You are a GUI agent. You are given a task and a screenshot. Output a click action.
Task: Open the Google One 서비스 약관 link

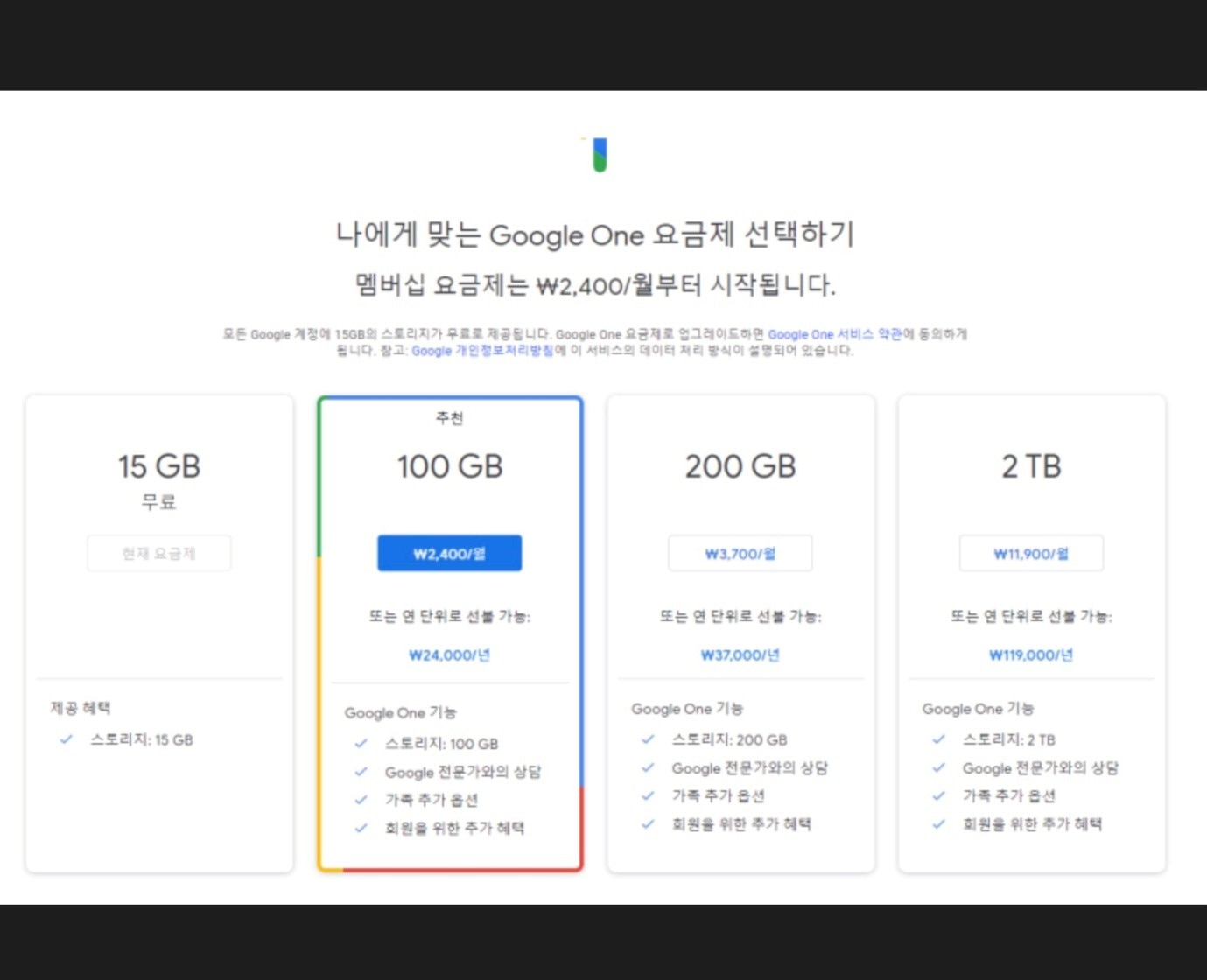pos(835,334)
